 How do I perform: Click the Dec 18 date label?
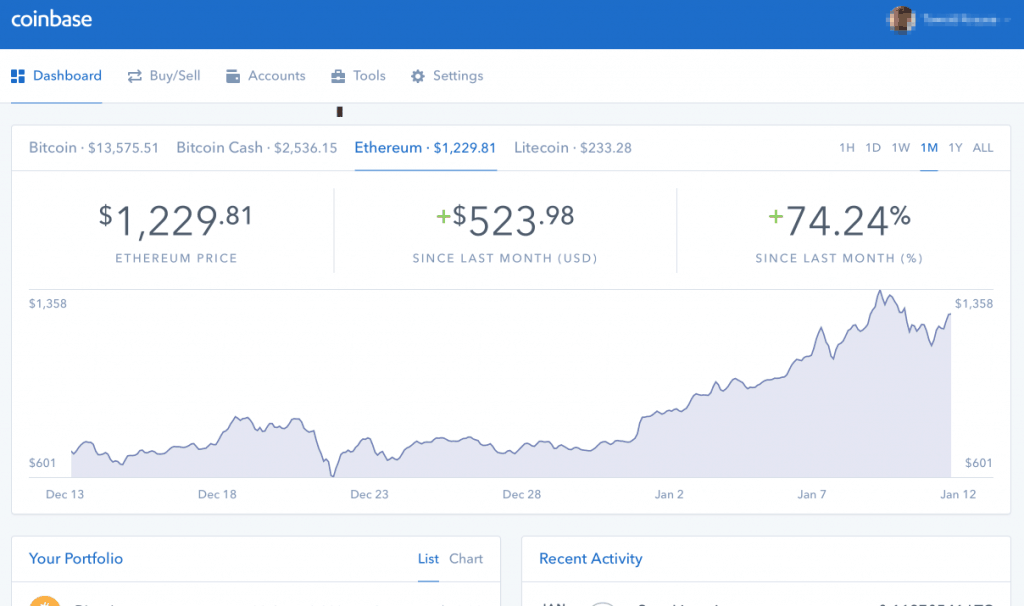pyautogui.click(x=217, y=494)
